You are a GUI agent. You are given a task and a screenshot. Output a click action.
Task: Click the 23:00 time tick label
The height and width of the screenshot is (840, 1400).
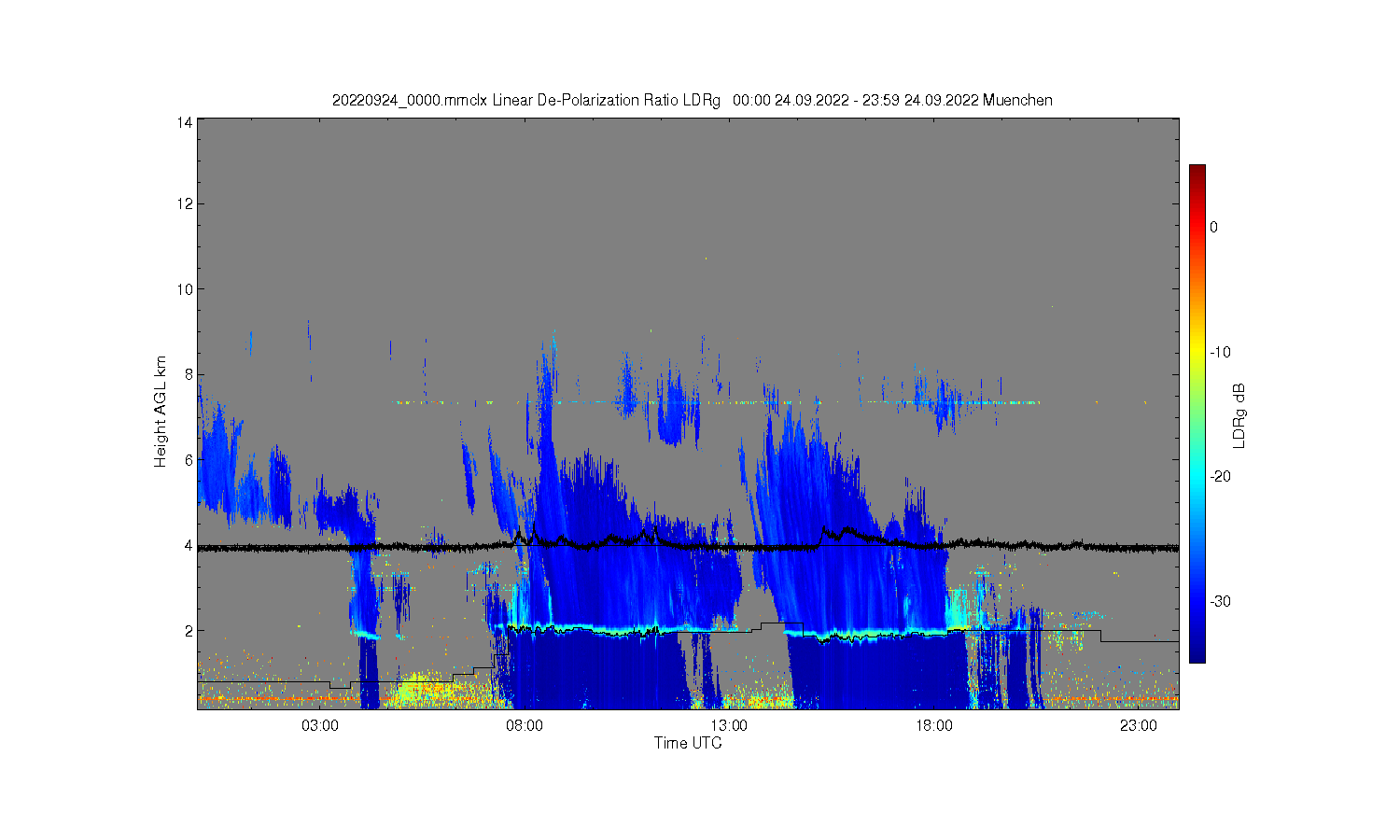tap(1138, 726)
